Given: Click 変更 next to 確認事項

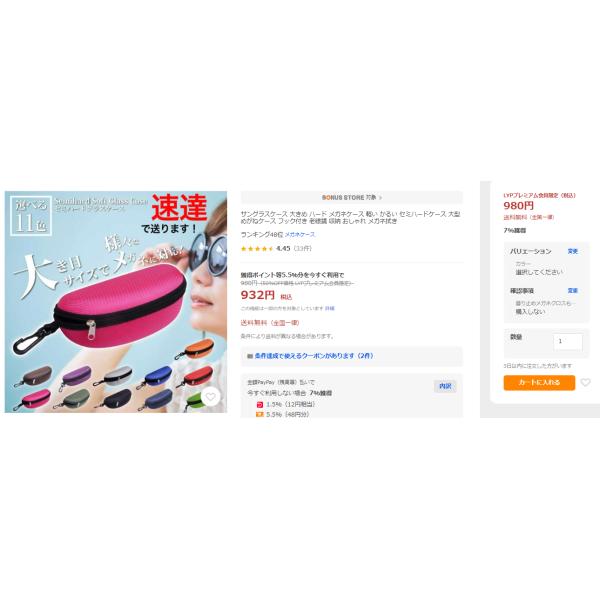Looking at the screenshot, I should 572,291.
